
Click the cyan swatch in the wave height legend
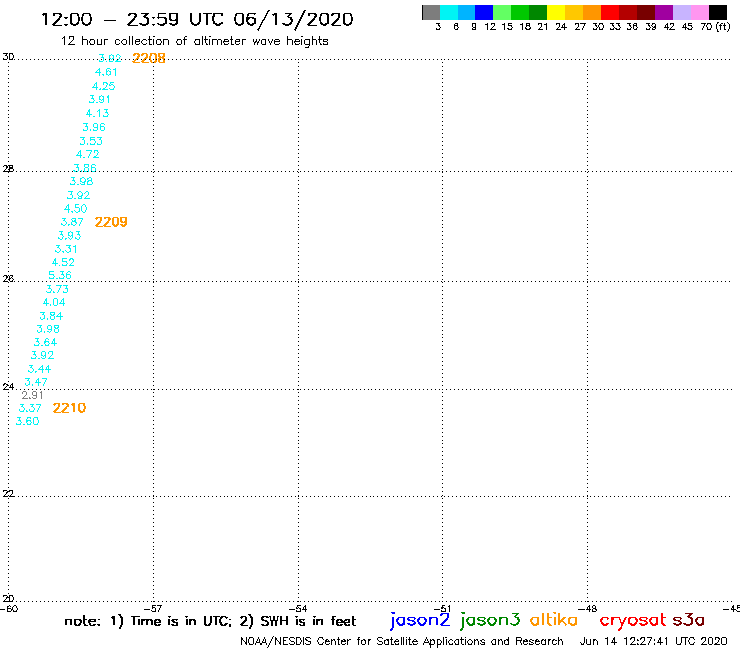448,12
